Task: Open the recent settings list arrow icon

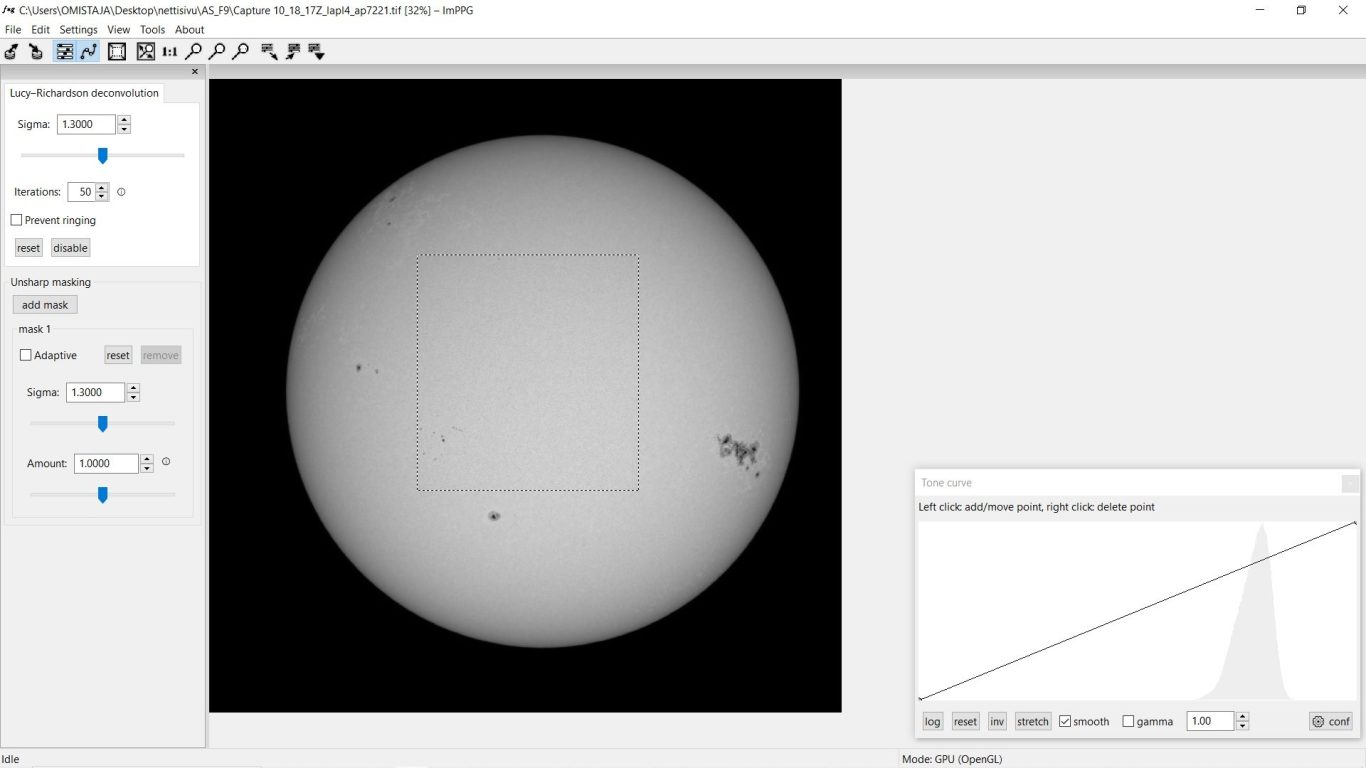Action: click(317, 51)
